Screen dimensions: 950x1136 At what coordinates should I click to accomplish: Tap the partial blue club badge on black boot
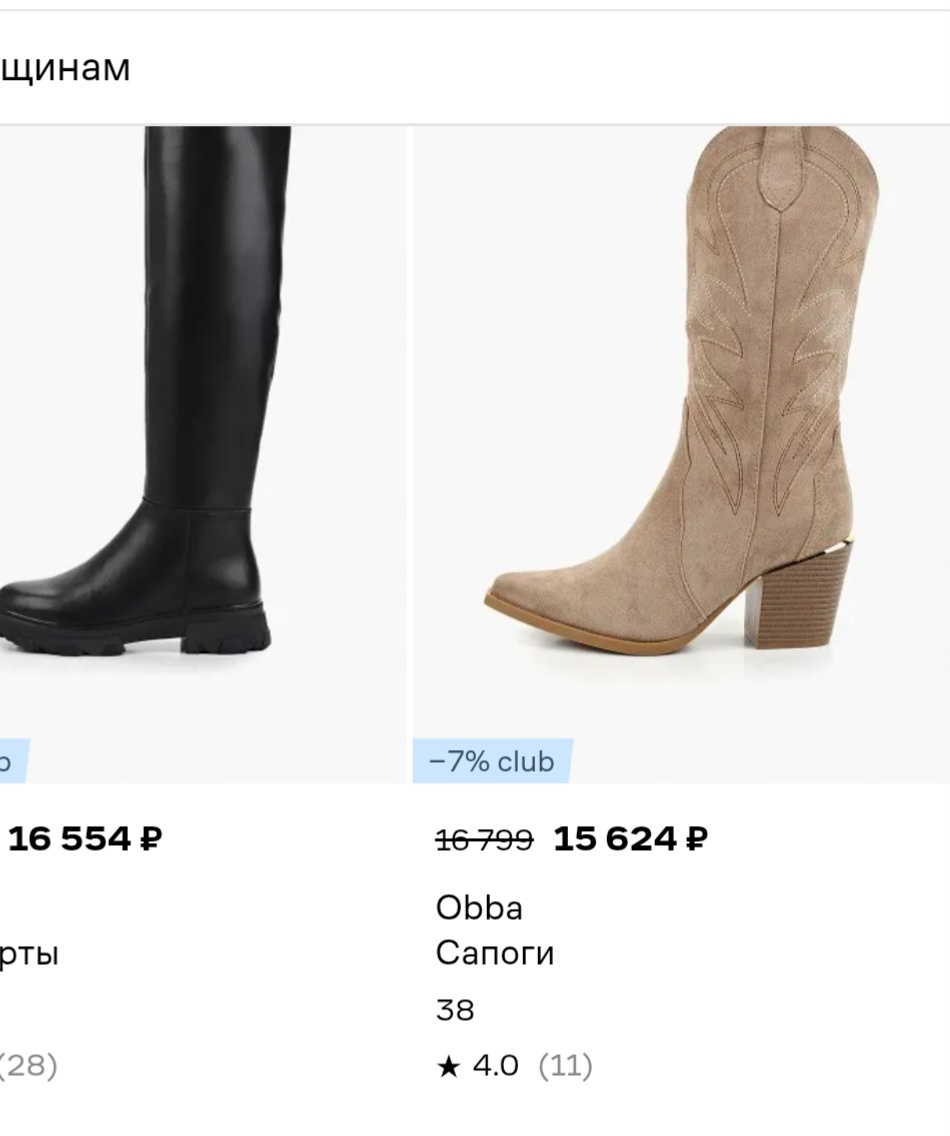point(12,762)
